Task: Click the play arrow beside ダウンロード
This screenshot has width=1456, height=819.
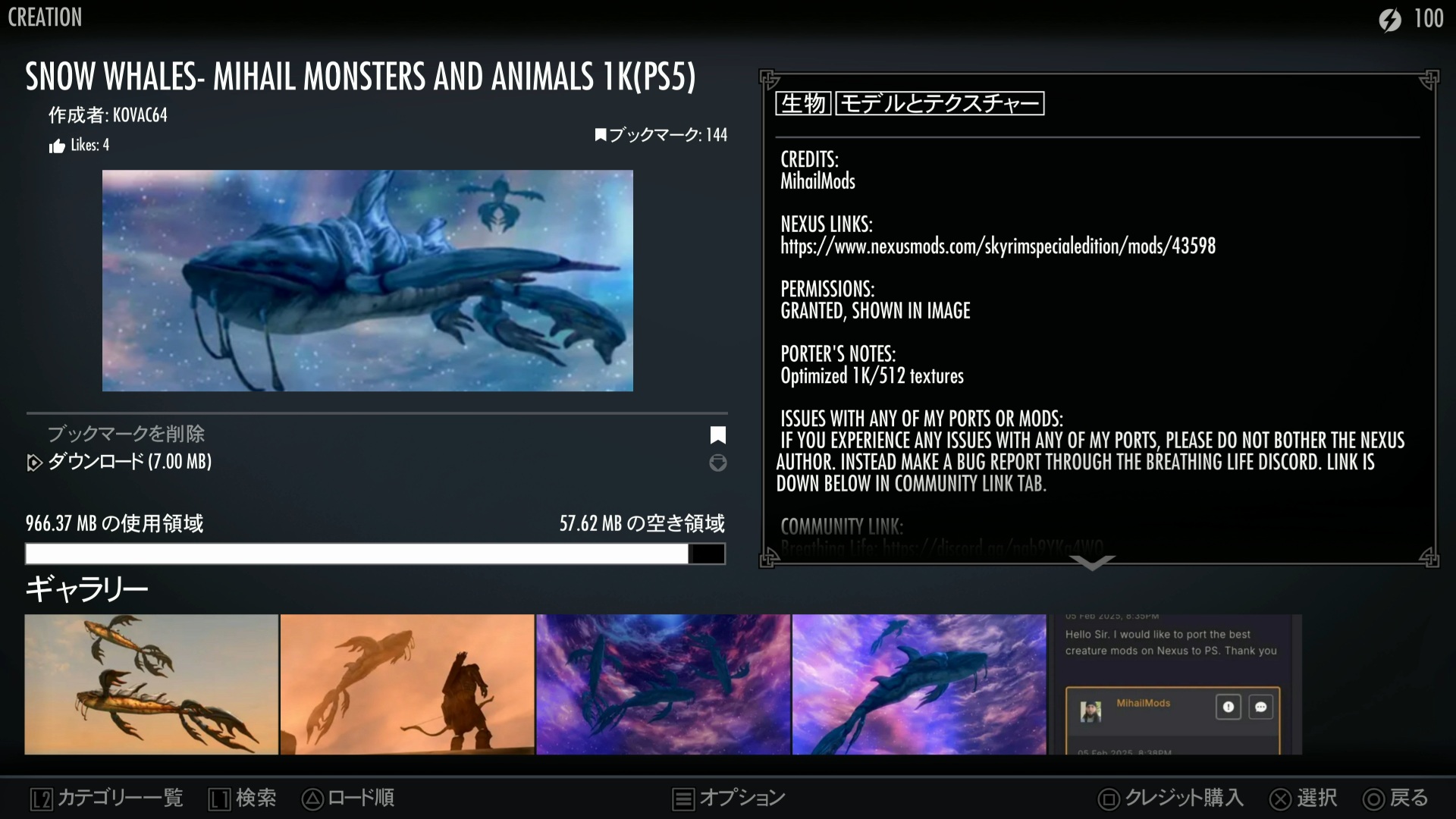Action: coord(34,463)
